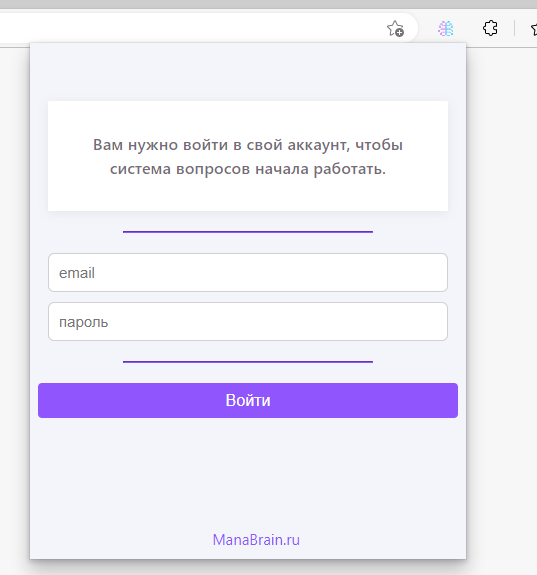Click the purple divider above email field
Screen dimensions: 537x575
[x=248, y=232]
